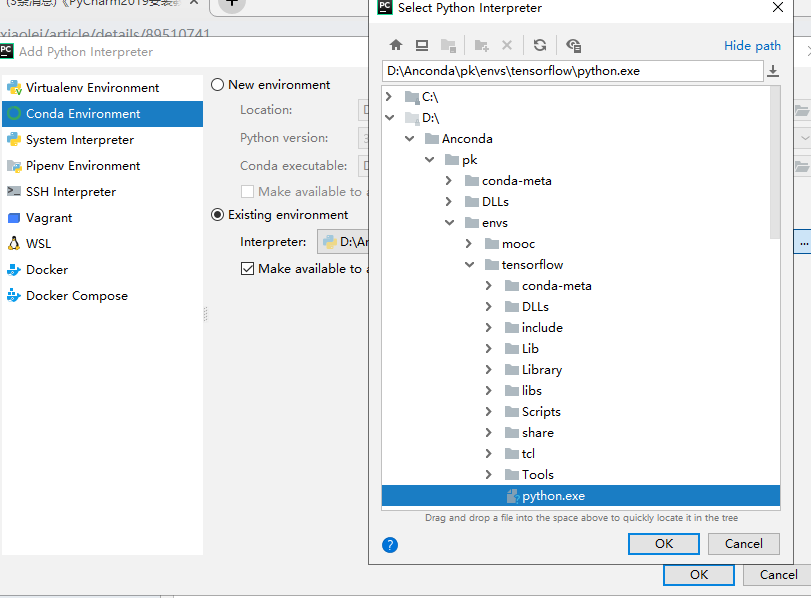Click the Interpreter dropdown field
811x598 pixels.
click(343, 242)
